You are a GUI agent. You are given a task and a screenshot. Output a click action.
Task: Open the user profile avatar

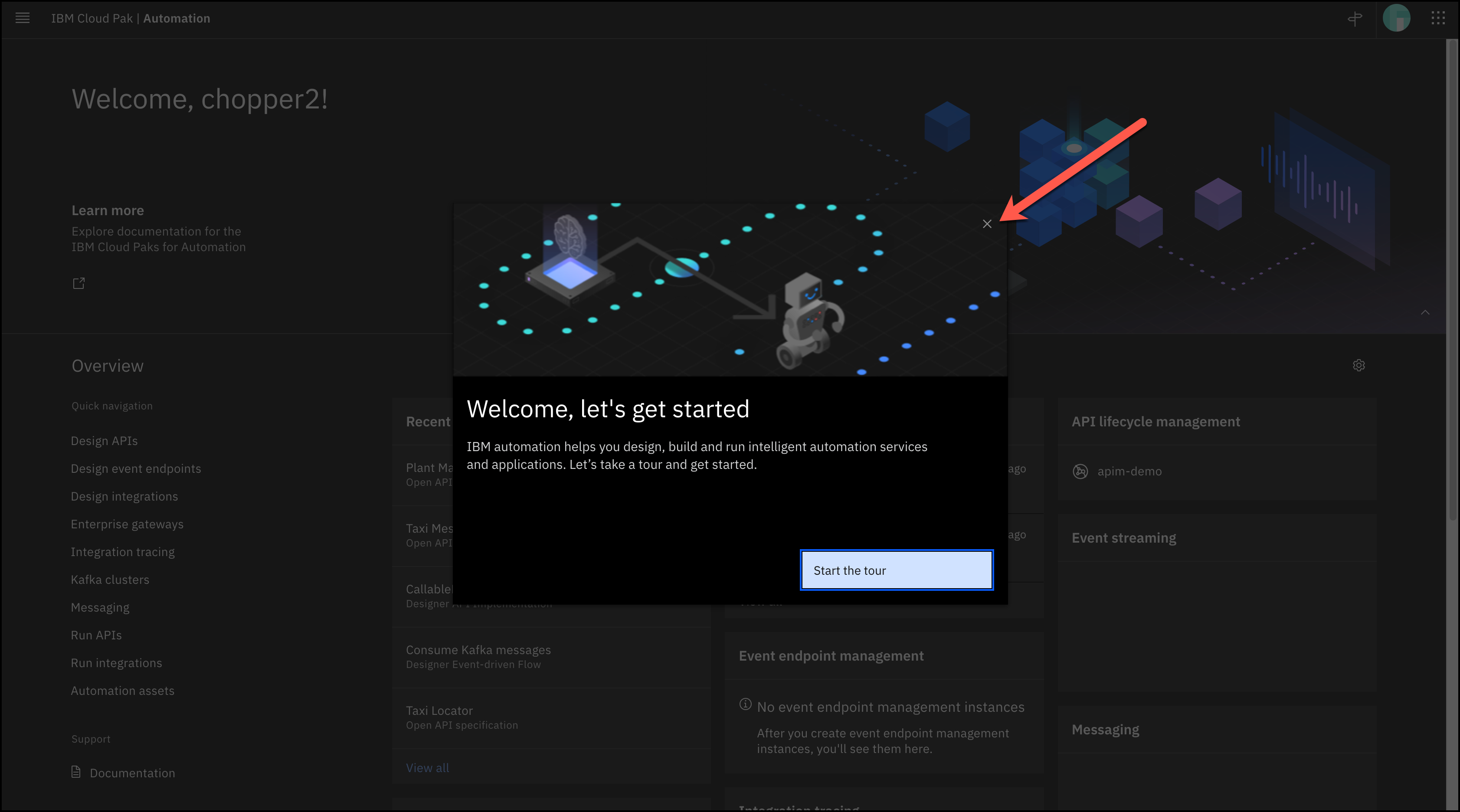(1397, 18)
